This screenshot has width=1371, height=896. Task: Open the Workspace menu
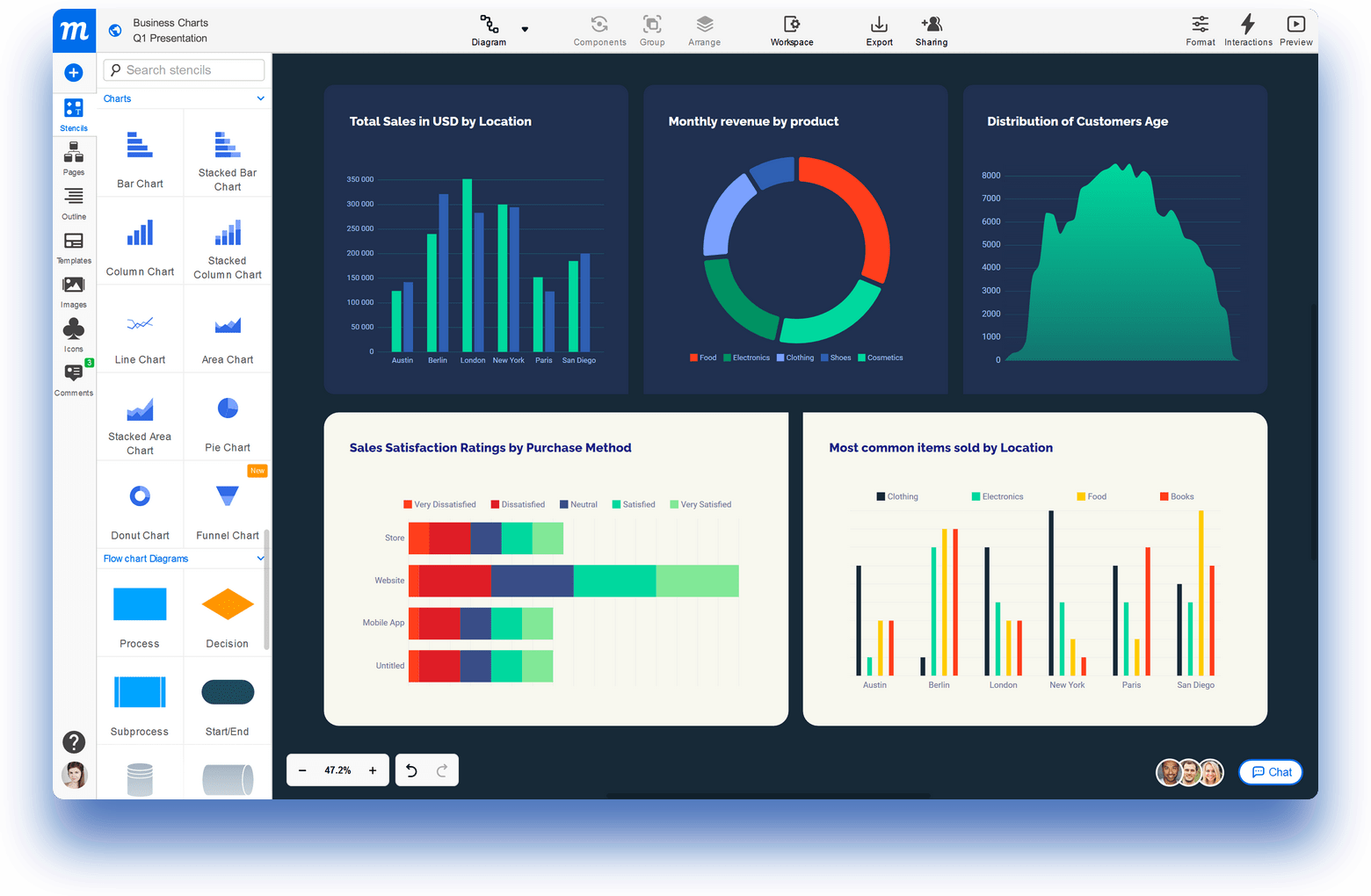790,31
